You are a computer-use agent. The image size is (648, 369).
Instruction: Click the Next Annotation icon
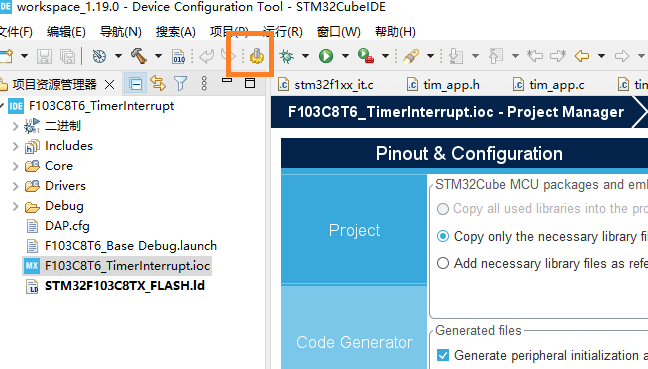(456, 56)
